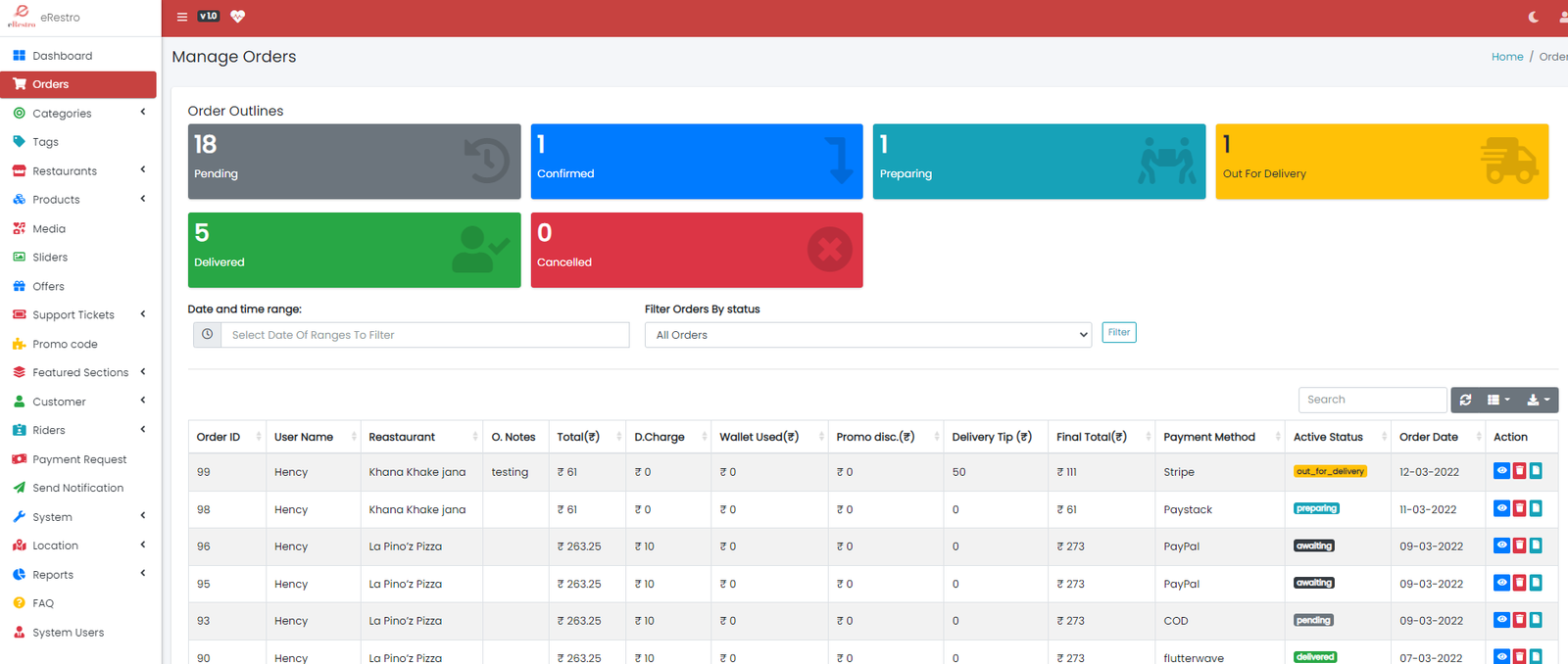The width and height of the screenshot is (1568, 664).
Task: Expand the Location sidebar submenu
Action: tap(78, 545)
